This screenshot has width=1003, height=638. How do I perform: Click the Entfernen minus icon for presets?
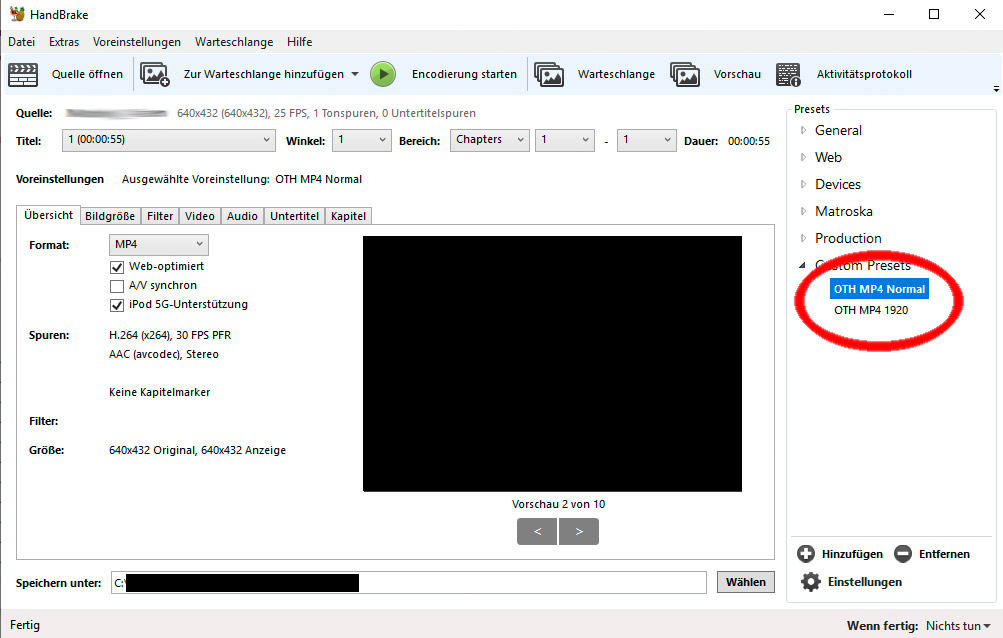[x=903, y=554]
